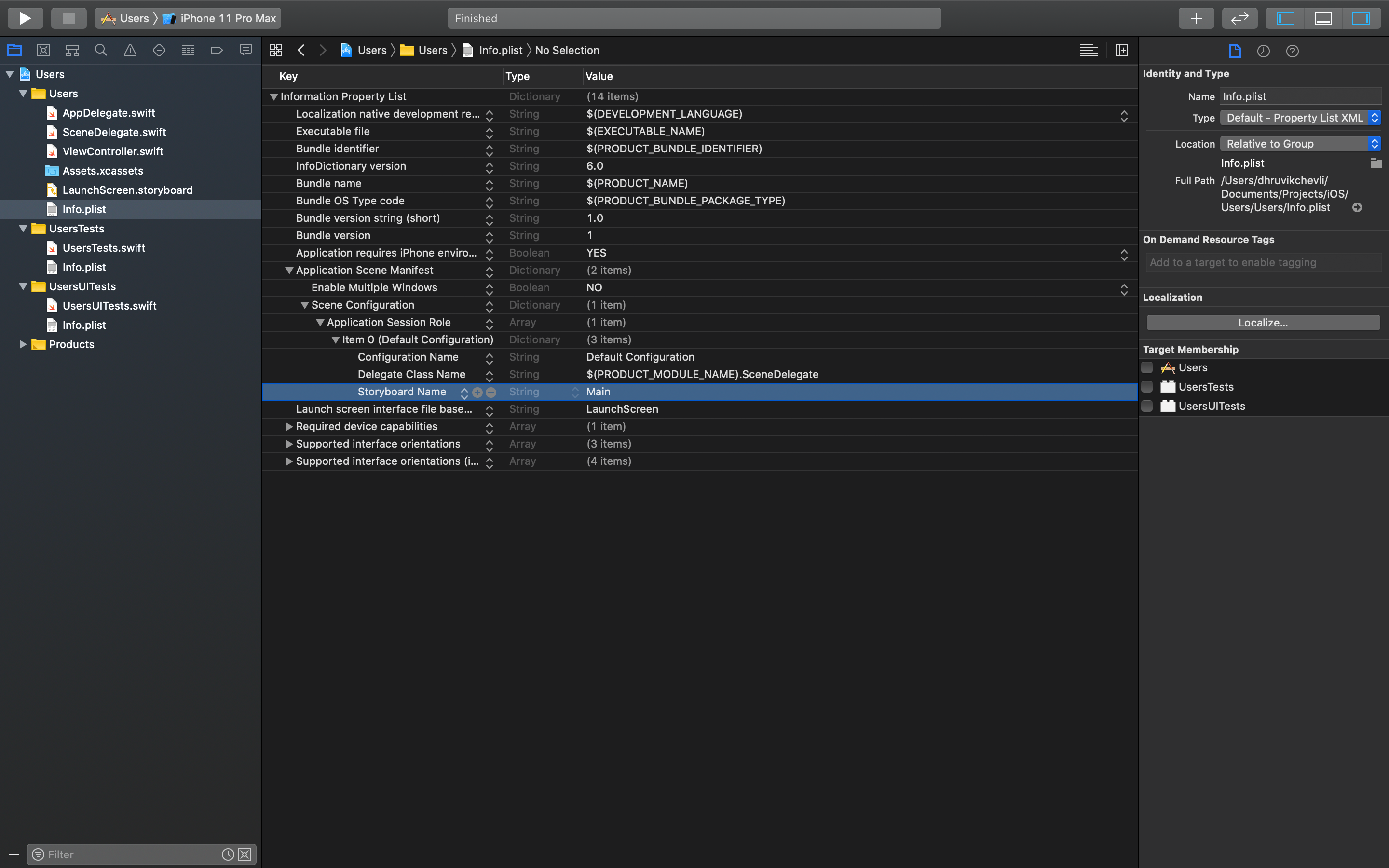The height and width of the screenshot is (868, 1389).
Task: Filter by source control status
Action: [245, 854]
